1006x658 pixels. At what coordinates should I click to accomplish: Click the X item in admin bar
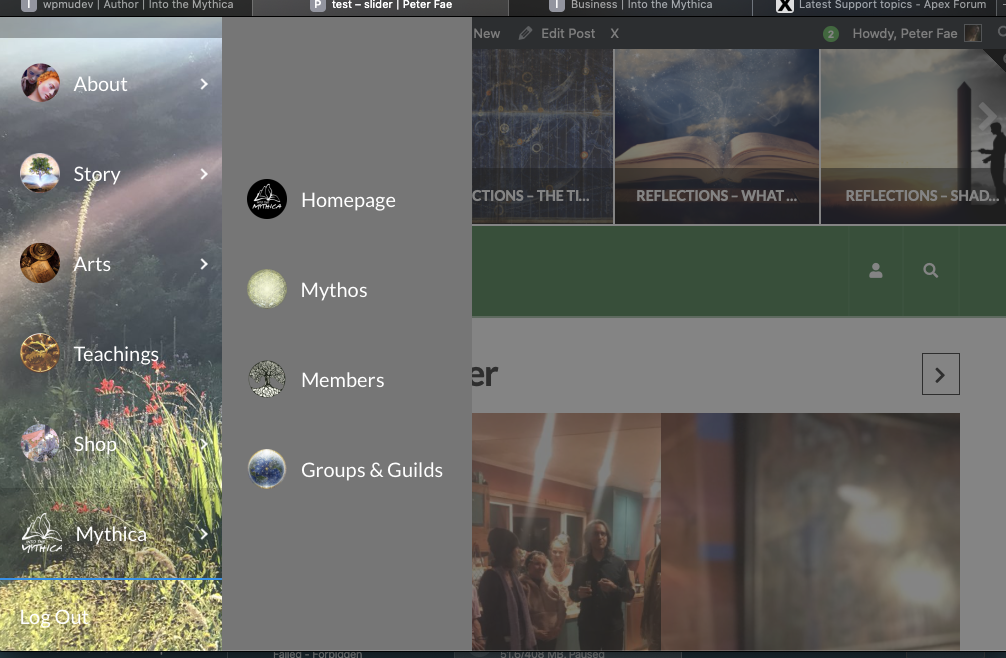pyautogui.click(x=615, y=33)
